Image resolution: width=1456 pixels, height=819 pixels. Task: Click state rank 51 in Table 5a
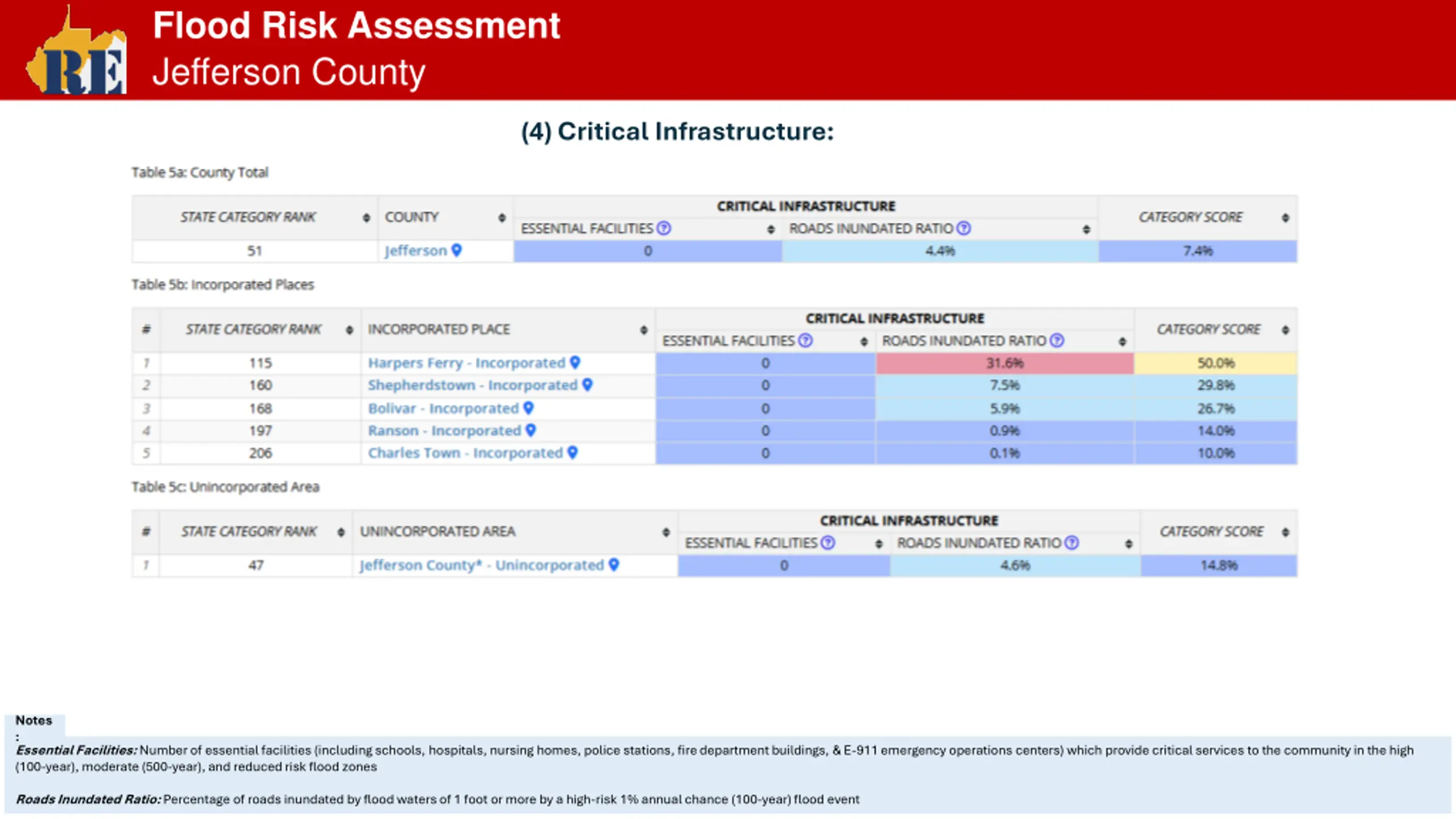[x=254, y=251]
